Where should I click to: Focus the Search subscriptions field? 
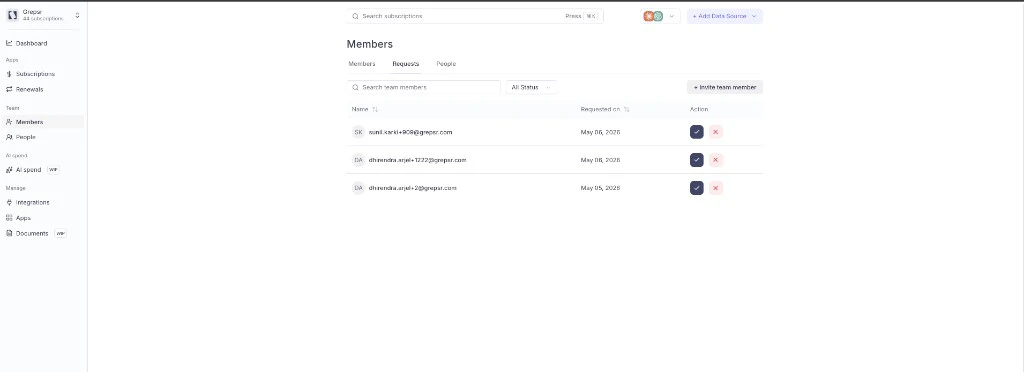click(475, 16)
